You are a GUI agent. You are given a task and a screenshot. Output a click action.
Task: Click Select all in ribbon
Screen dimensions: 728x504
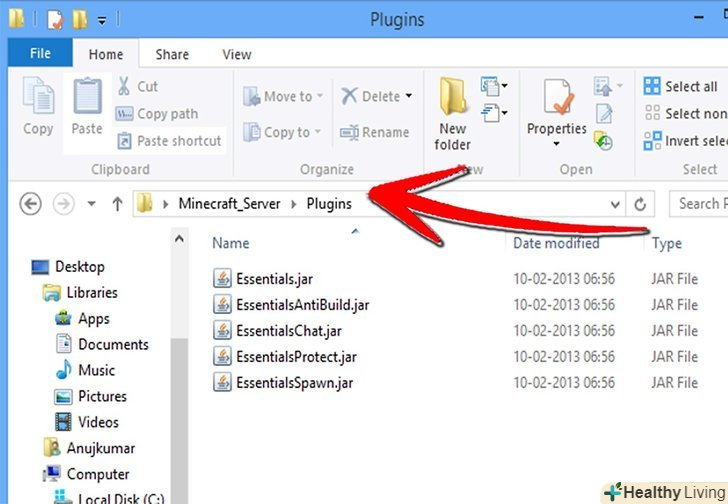[681, 86]
